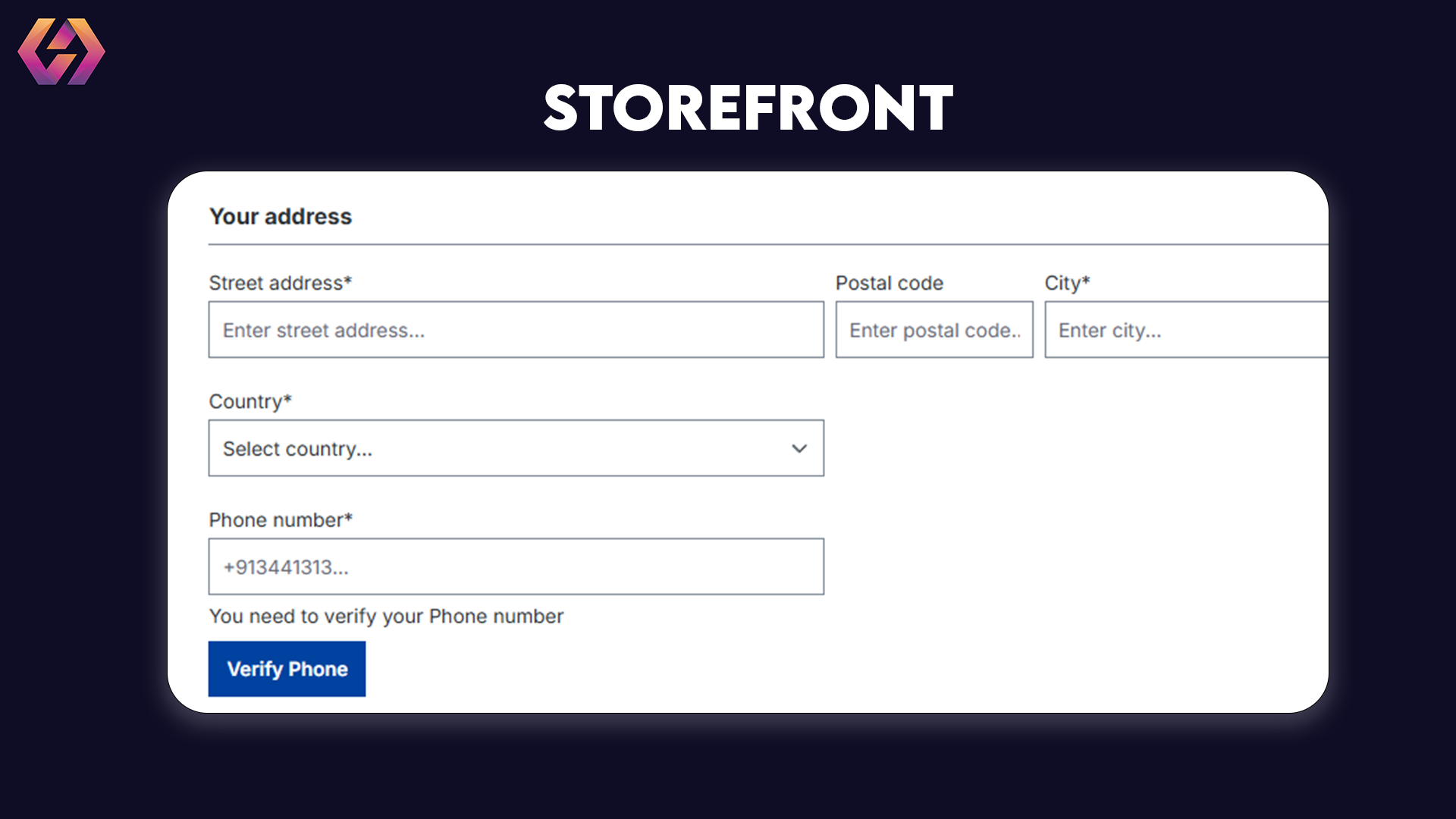The image size is (1456, 819).
Task: Click the required asterisk beside Street address
Action: [348, 280]
